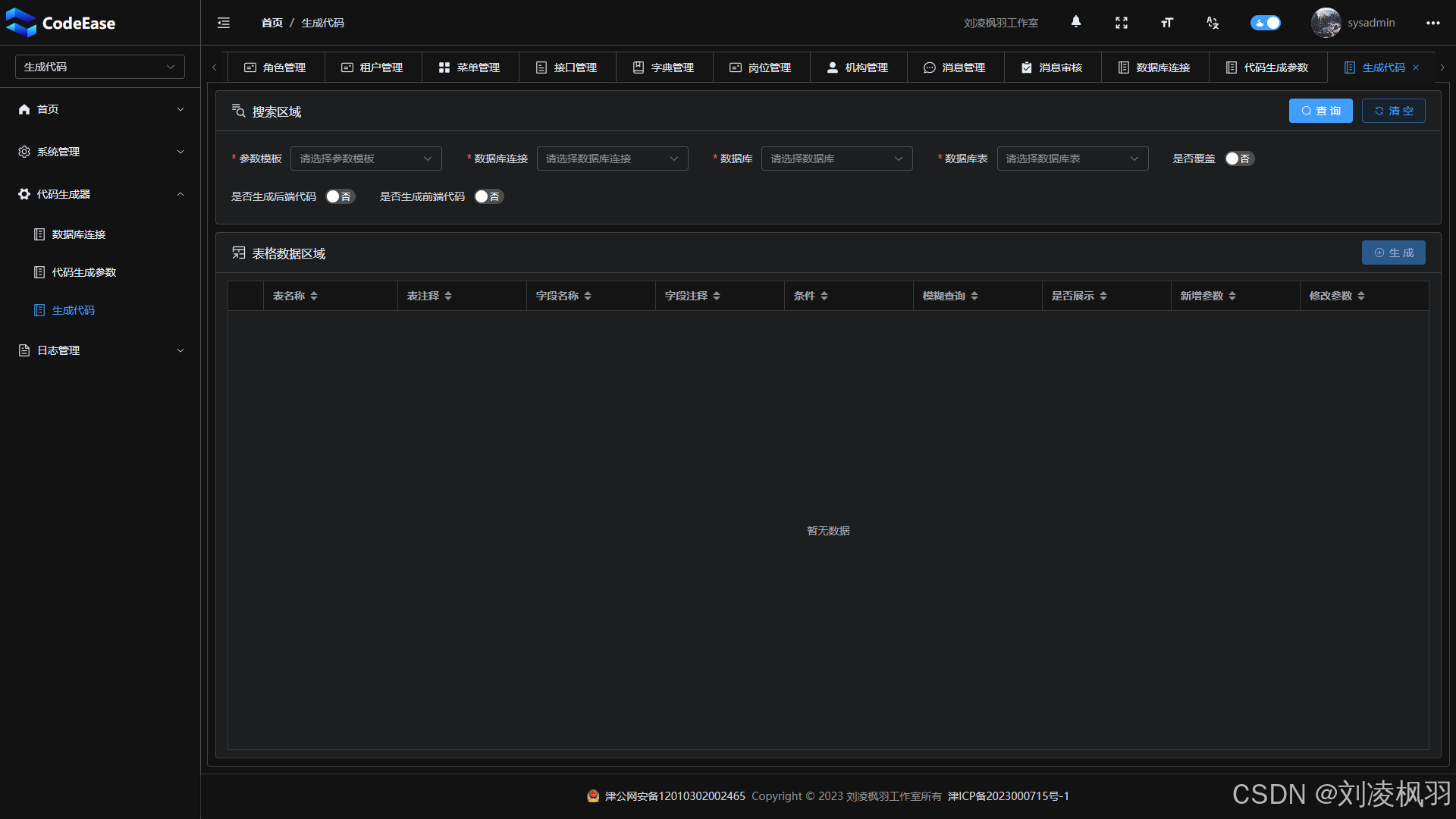Click the notification bell icon

click(x=1076, y=23)
